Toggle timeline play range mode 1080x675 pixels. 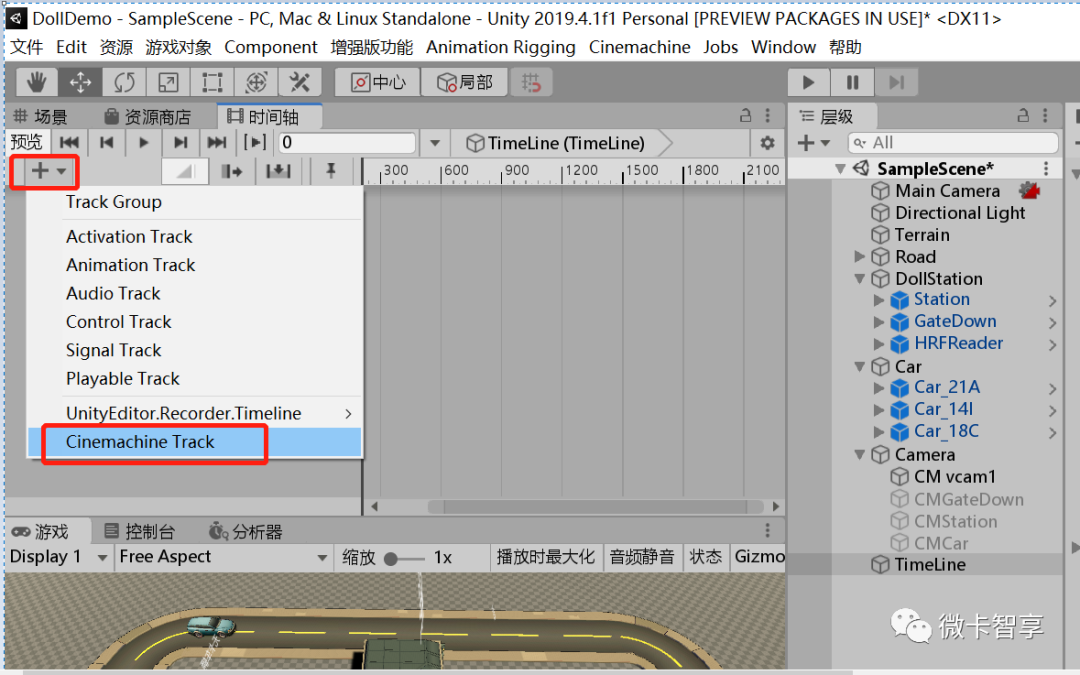(254, 143)
